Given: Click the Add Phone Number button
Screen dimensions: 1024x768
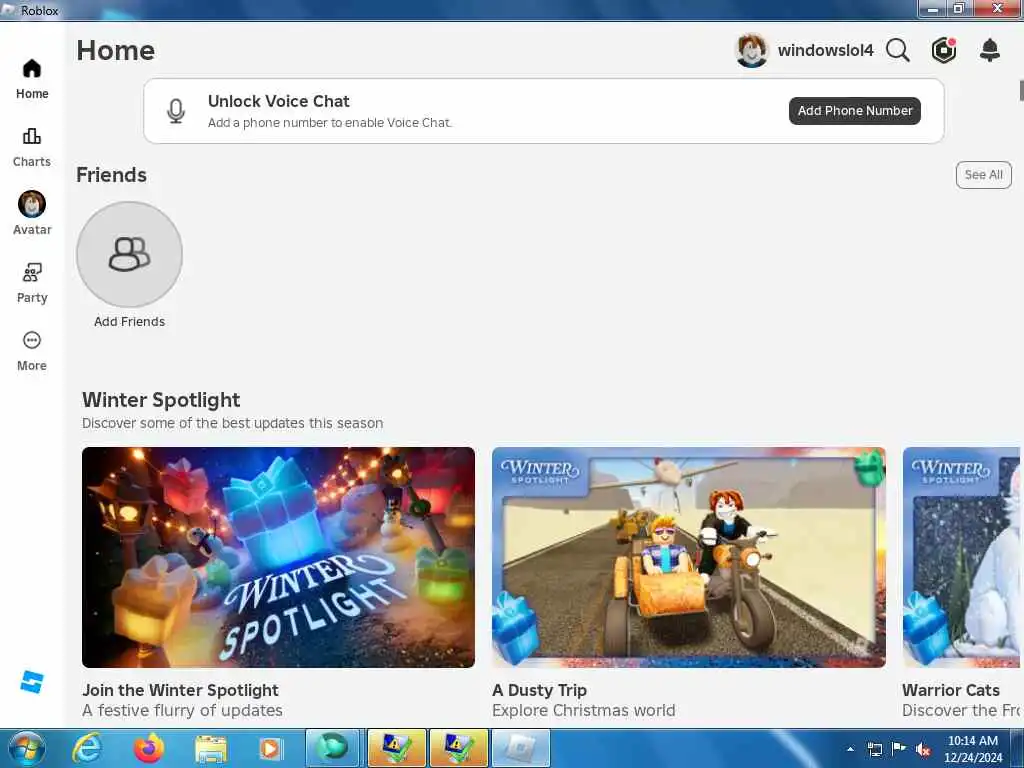Looking at the screenshot, I should tap(855, 111).
